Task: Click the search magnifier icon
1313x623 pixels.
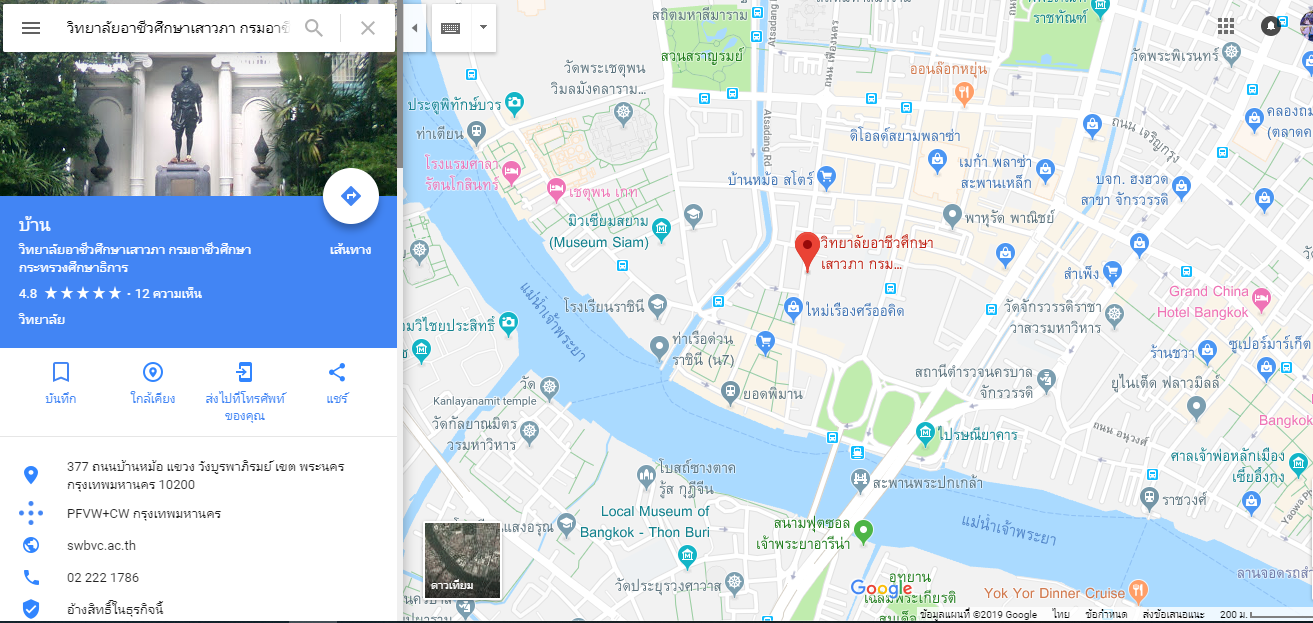Action: tap(314, 28)
